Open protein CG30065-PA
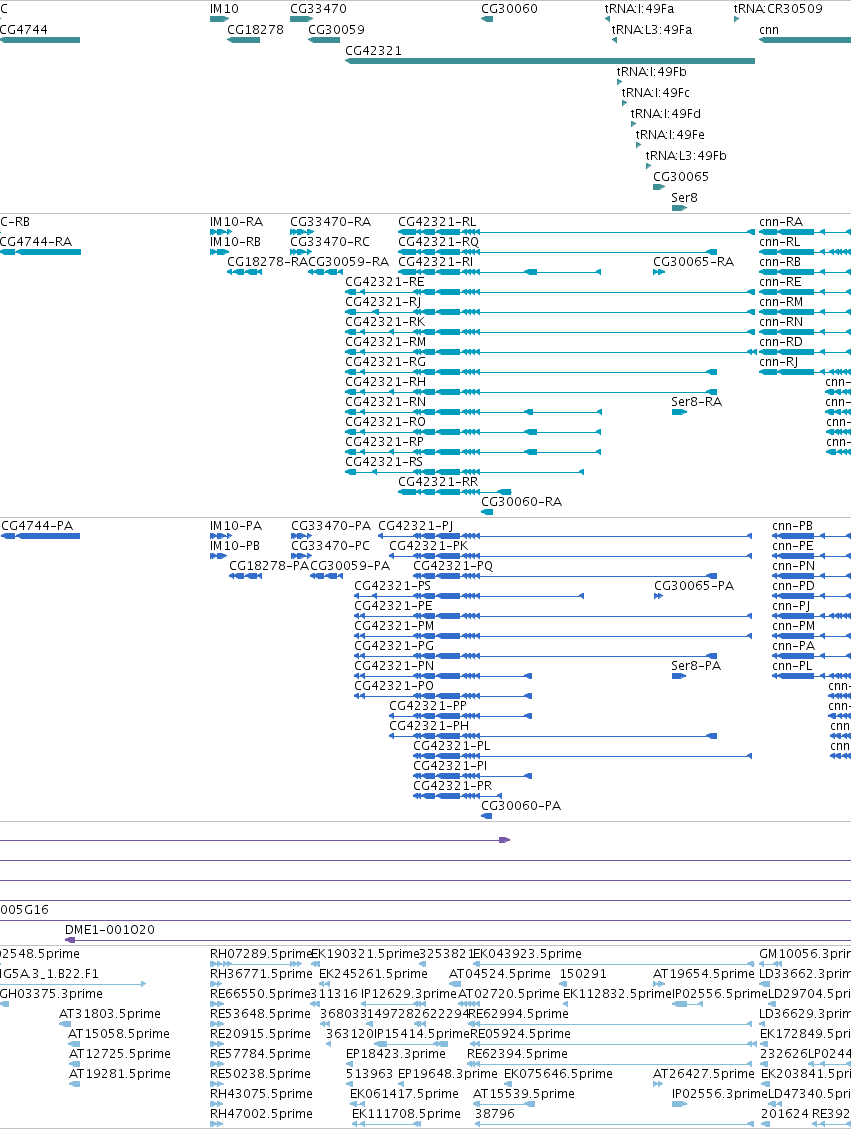Image resolution: width=851 pixels, height=1129 pixels. point(693,586)
